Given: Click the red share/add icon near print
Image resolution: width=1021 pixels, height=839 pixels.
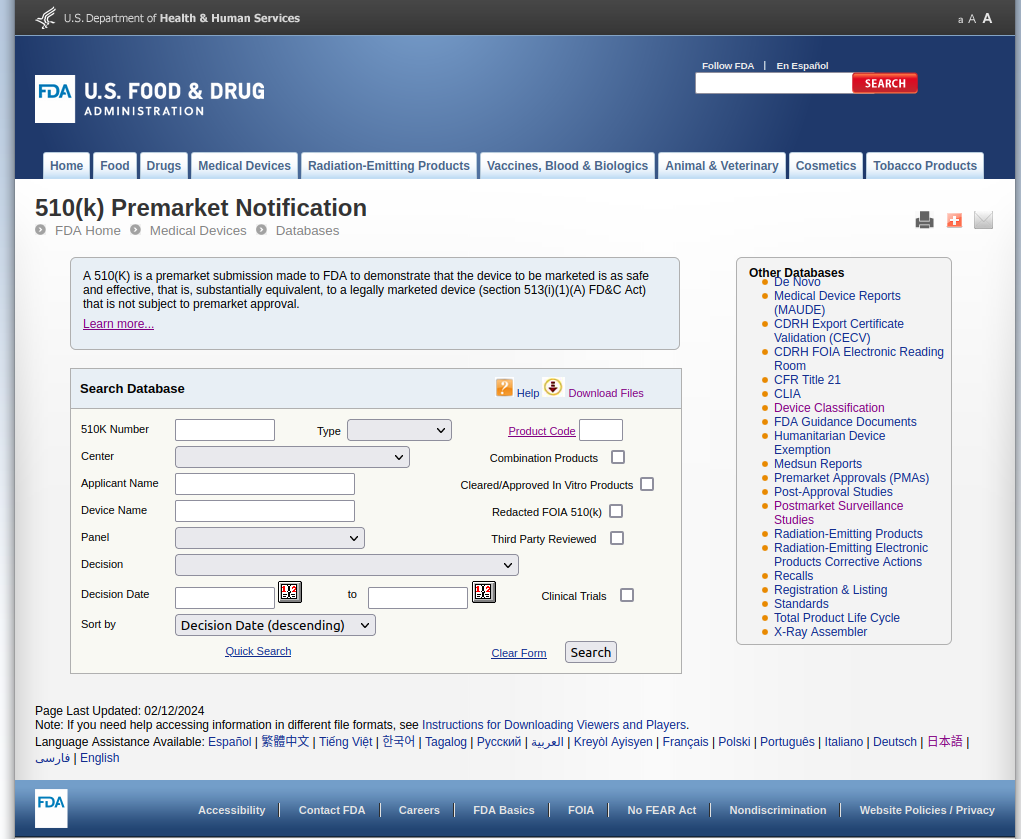Looking at the screenshot, I should point(953,219).
